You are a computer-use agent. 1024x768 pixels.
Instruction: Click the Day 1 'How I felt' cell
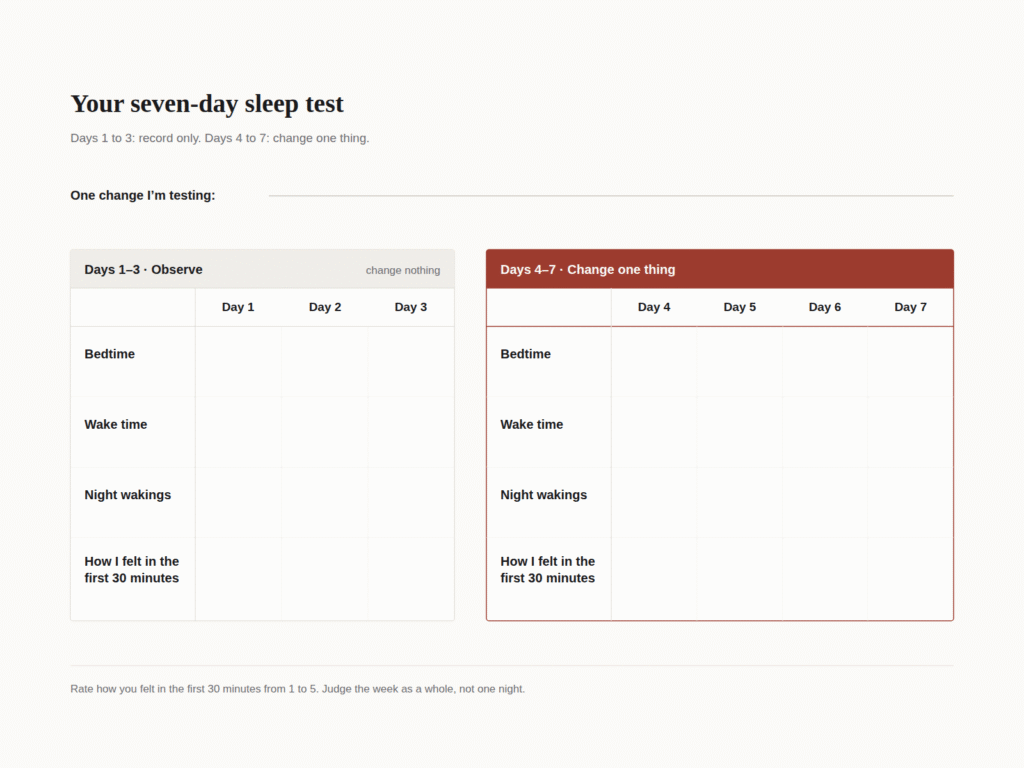pyautogui.click(x=238, y=579)
